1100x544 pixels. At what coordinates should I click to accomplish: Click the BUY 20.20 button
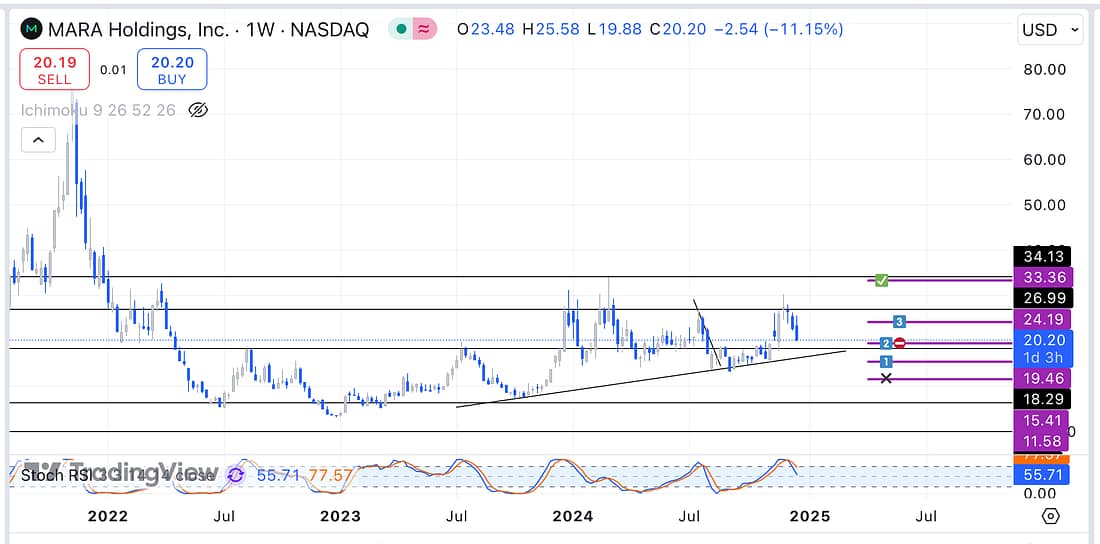[x=172, y=70]
